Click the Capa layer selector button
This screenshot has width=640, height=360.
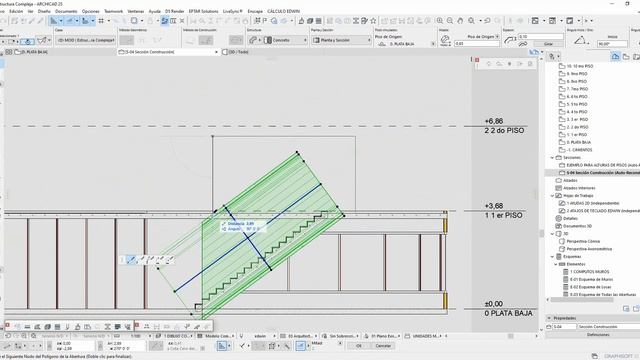pyautogui.click(x=86, y=40)
